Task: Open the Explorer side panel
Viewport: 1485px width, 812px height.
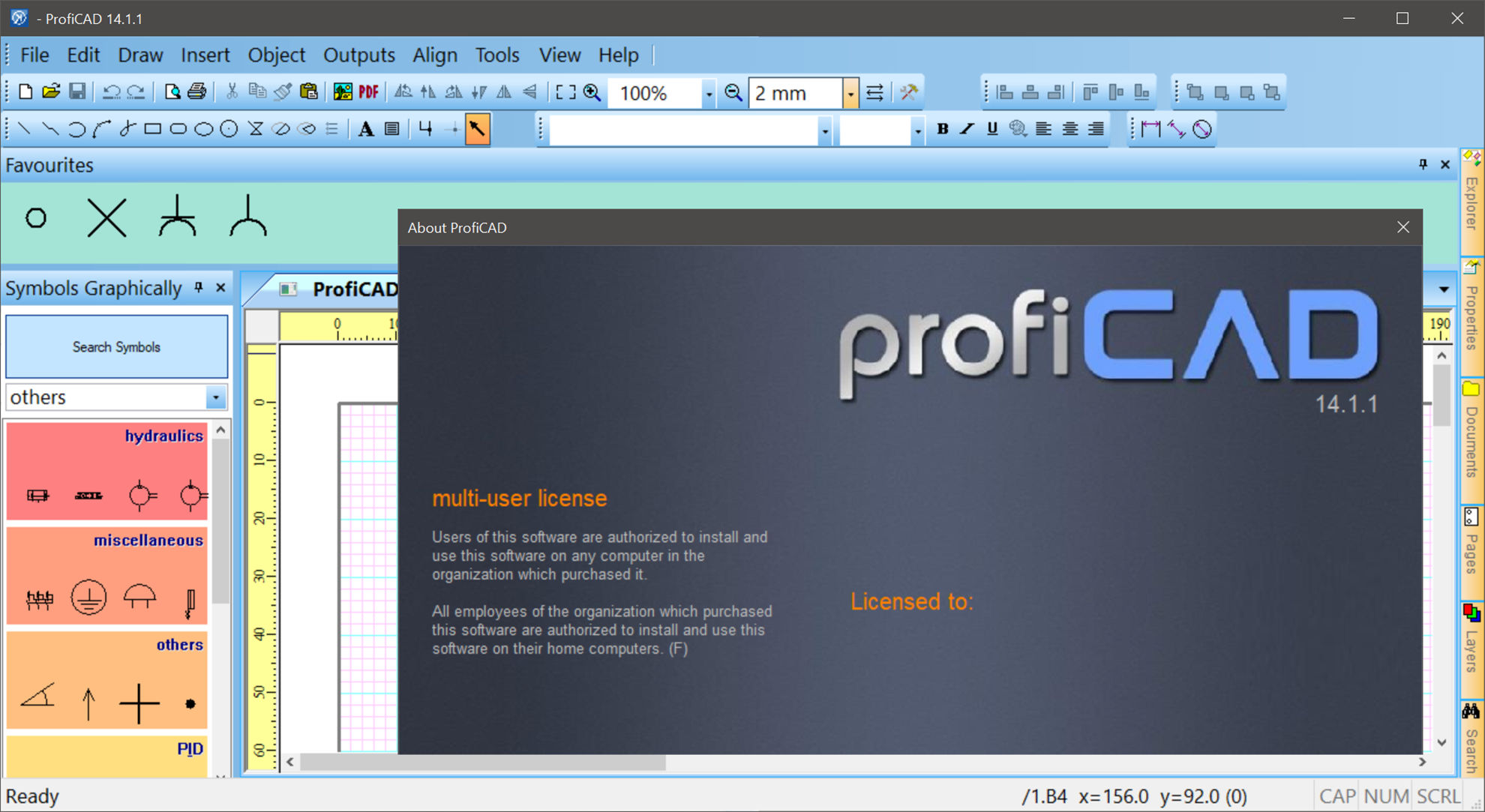Action: coord(1472,201)
